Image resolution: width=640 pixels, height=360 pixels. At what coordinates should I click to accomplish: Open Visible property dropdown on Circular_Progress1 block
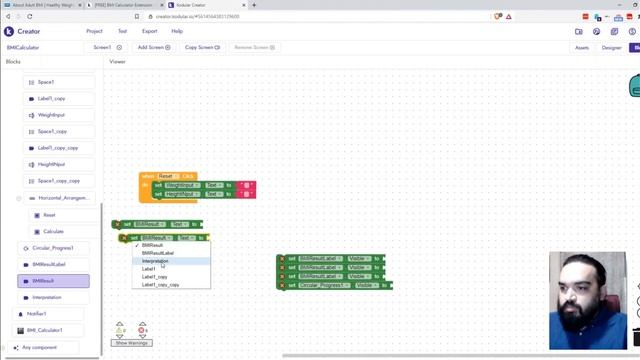[x=366, y=285]
